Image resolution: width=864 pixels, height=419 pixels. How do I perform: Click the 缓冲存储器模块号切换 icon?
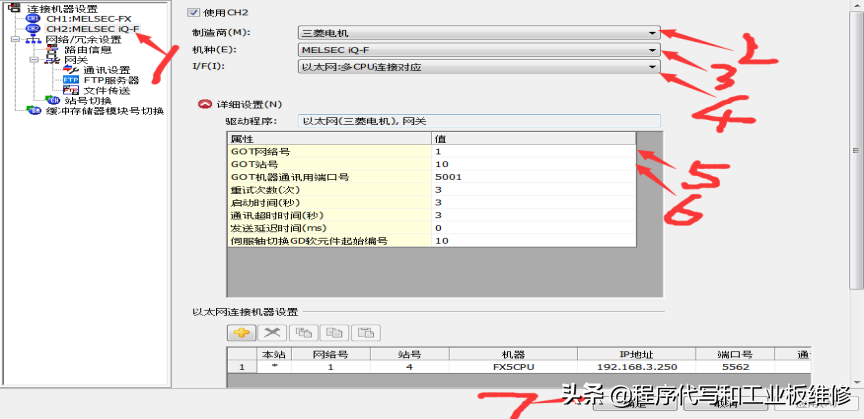34,110
